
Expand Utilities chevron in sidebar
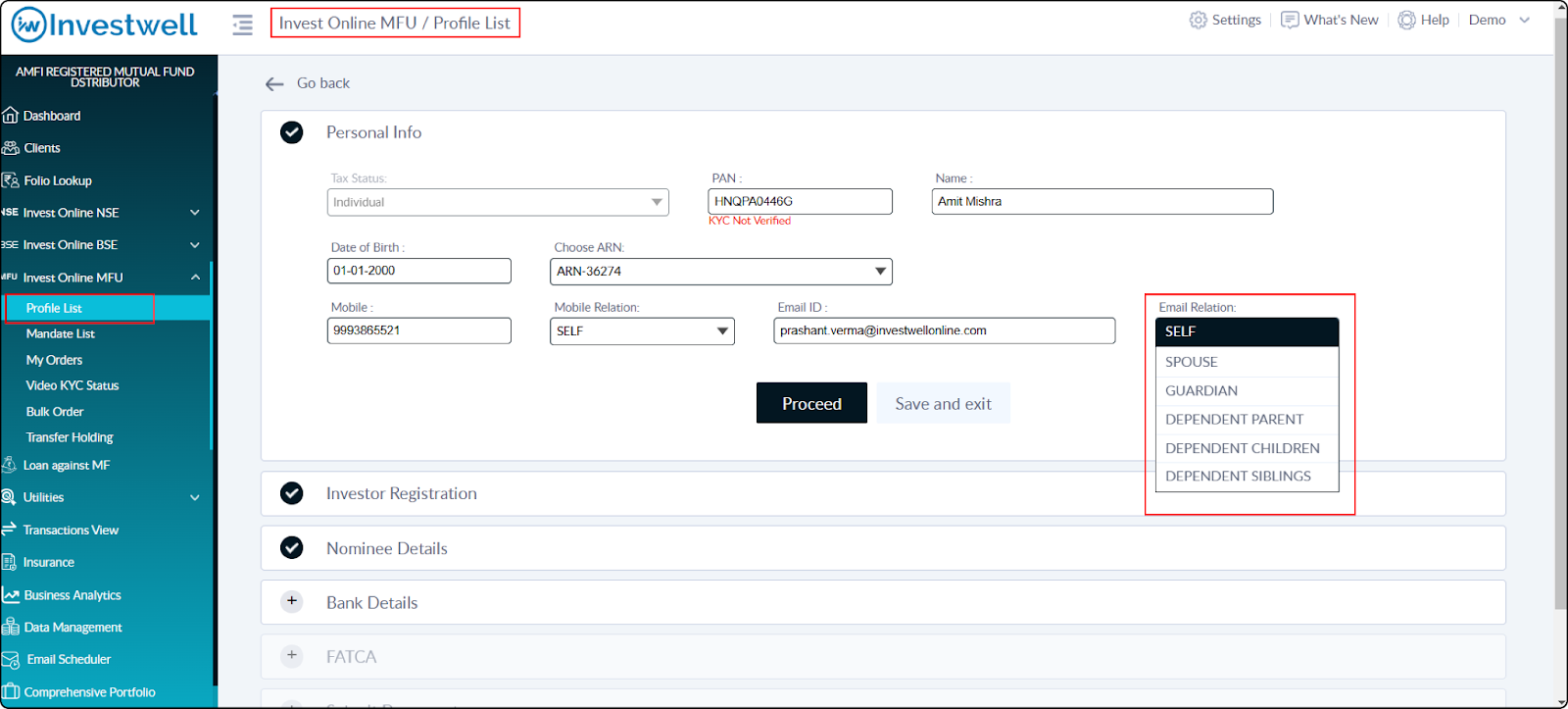coord(195,497)
